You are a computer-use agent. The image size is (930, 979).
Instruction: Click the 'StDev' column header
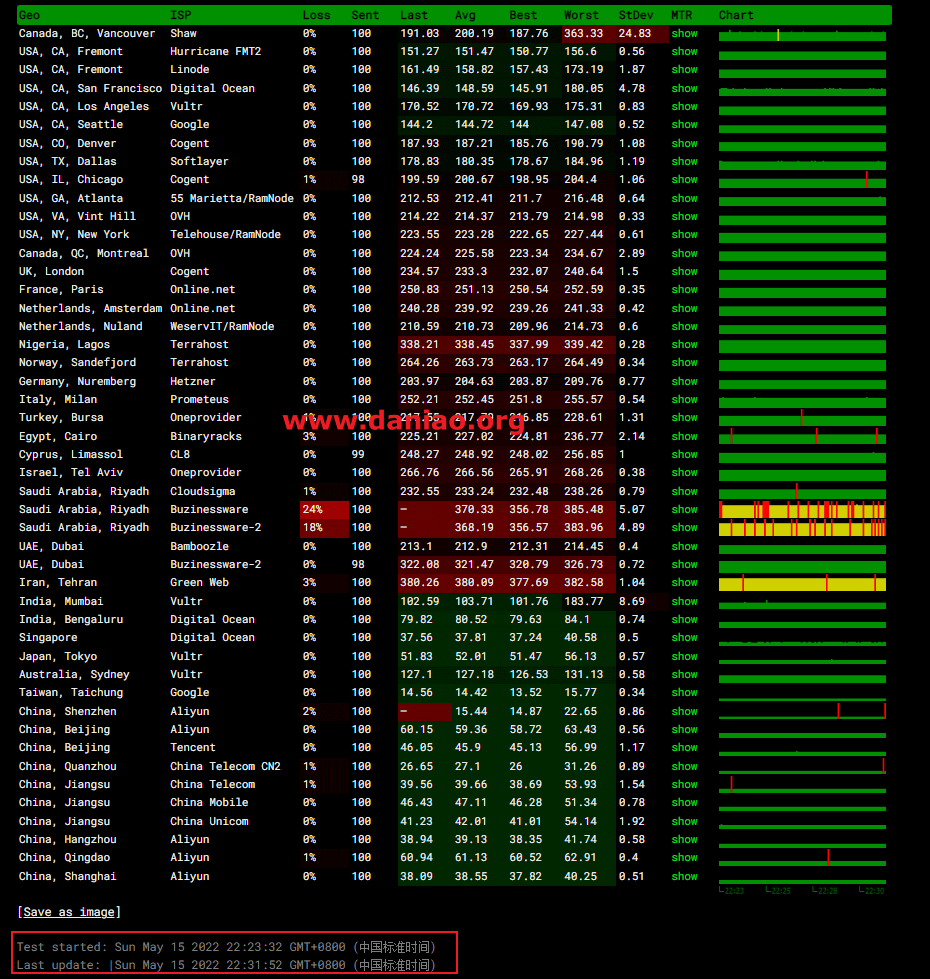636,15
